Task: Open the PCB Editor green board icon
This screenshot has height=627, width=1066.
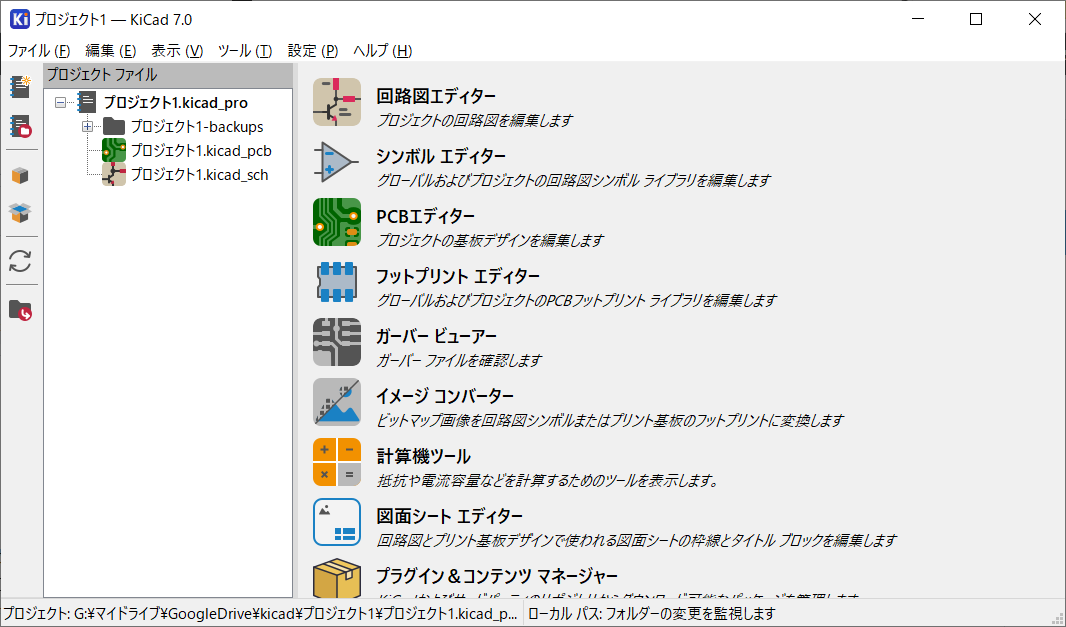Action: point(337,222)
